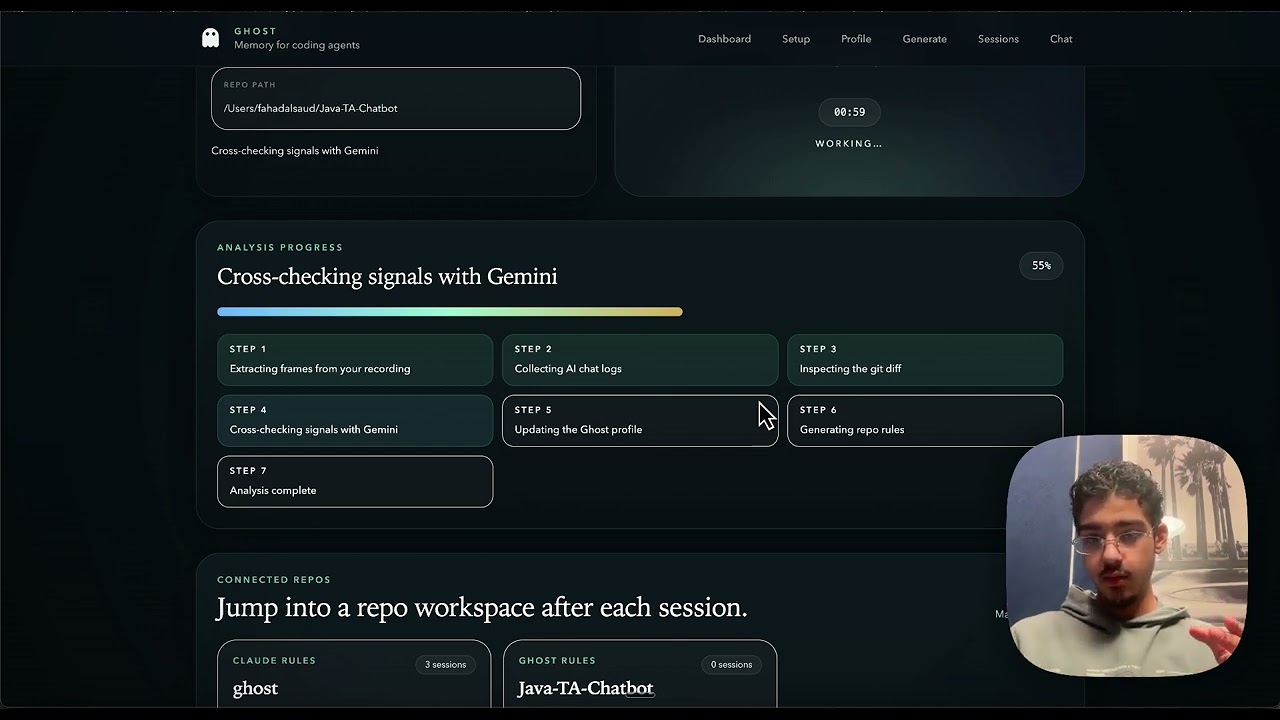
Task: Click the webcam video overlay
Action: pyautogui.click(x=1127, y=556)
